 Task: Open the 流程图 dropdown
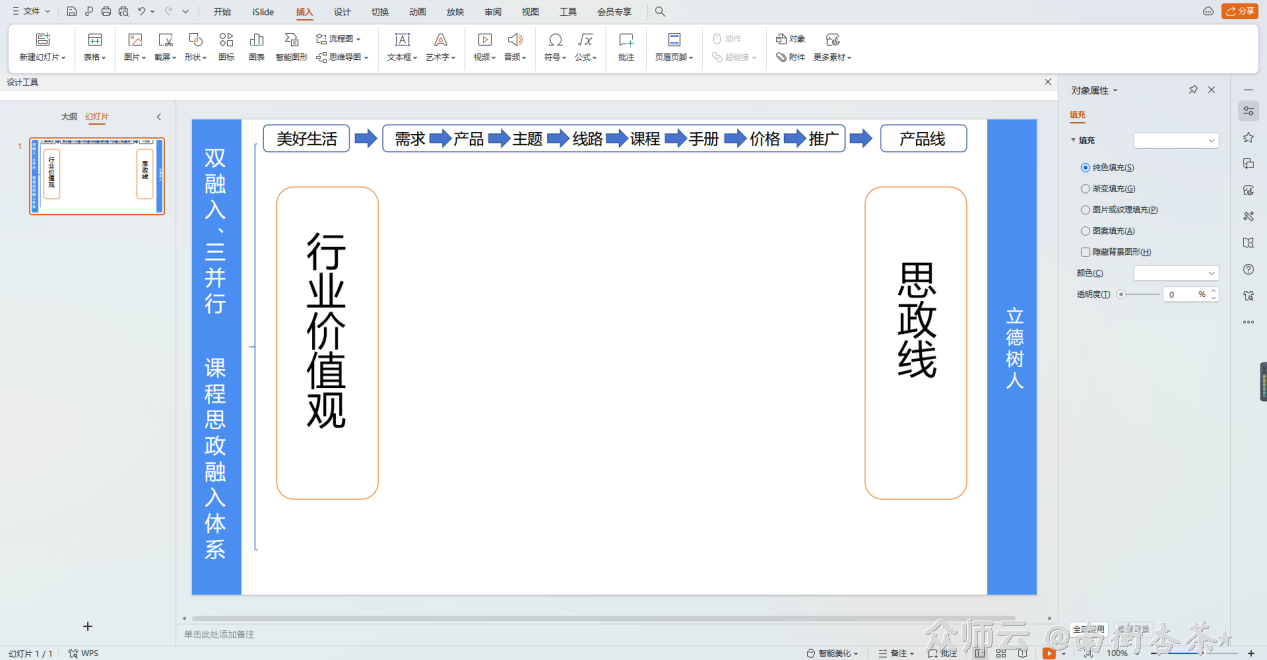tap(340, 38)
